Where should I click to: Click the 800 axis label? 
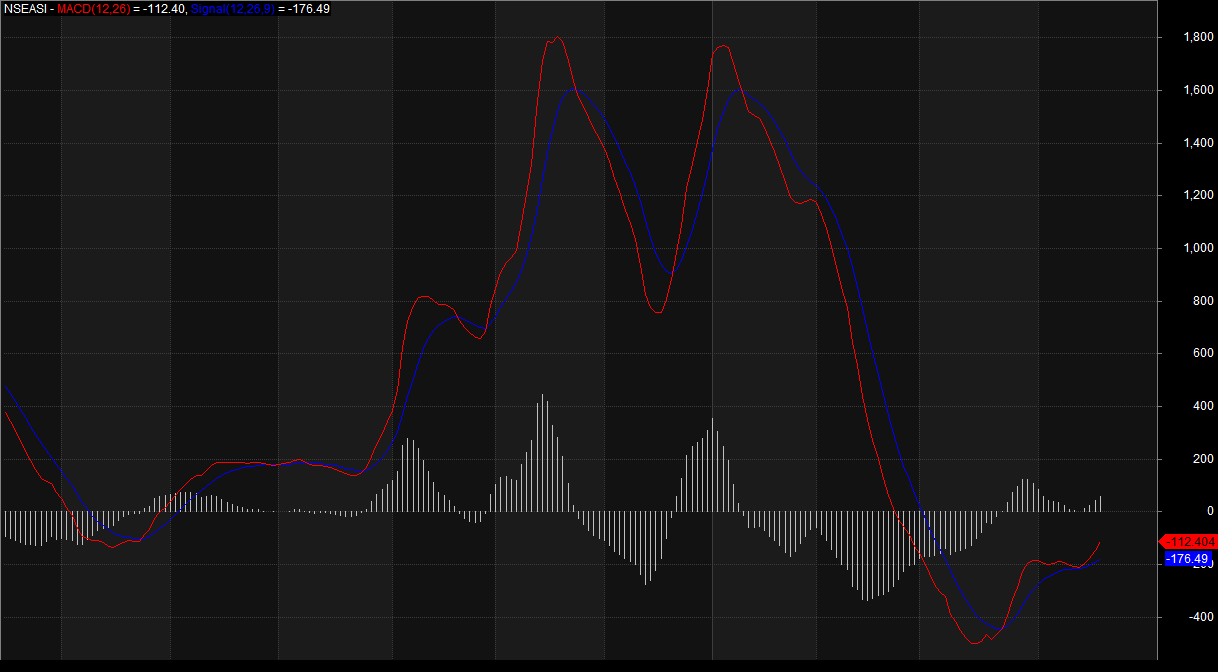coord(1194,301)
